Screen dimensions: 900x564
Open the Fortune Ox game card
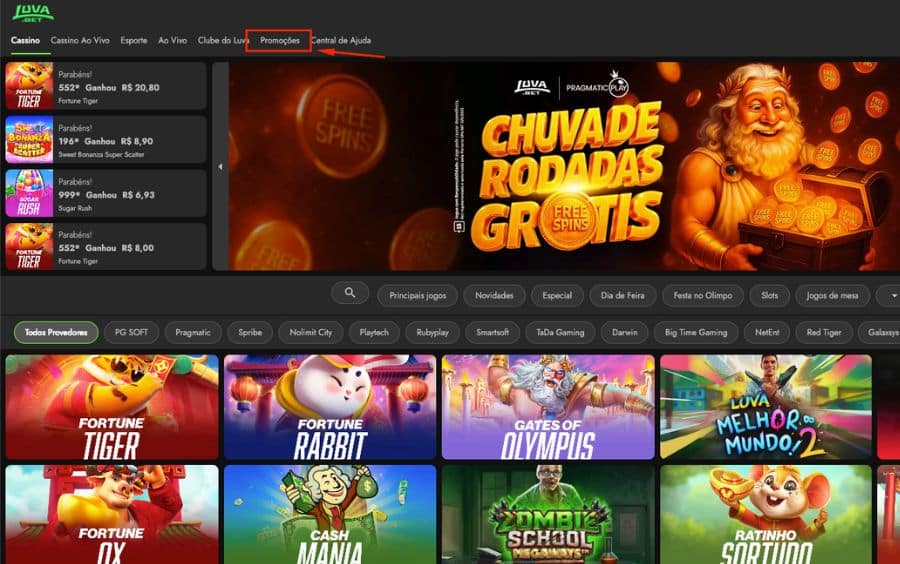point(112,515)
